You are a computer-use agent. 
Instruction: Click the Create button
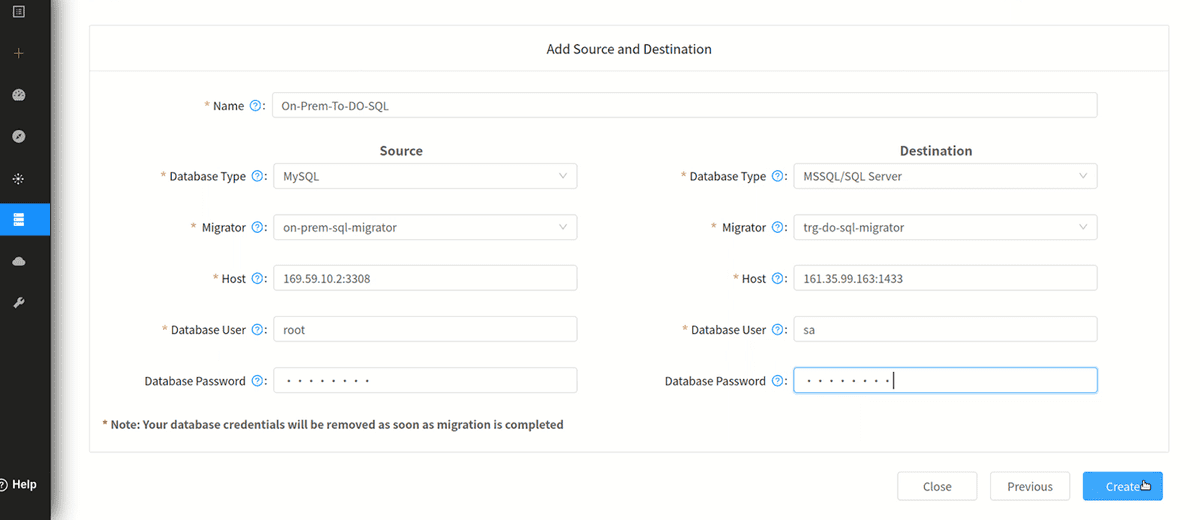[1122, 486]
